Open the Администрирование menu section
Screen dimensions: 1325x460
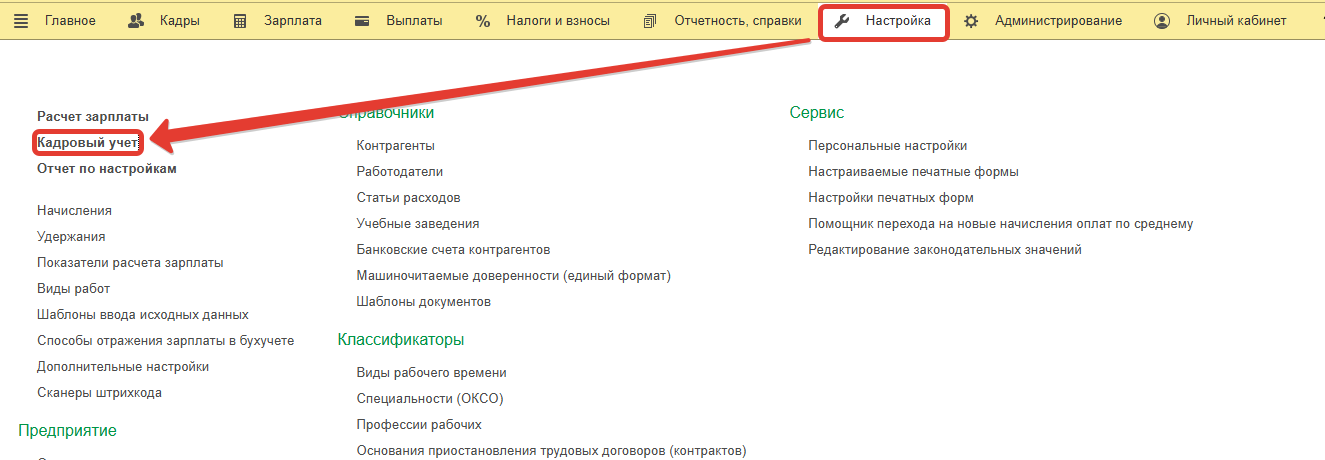pyautogui.click(x=1058, y=21)
